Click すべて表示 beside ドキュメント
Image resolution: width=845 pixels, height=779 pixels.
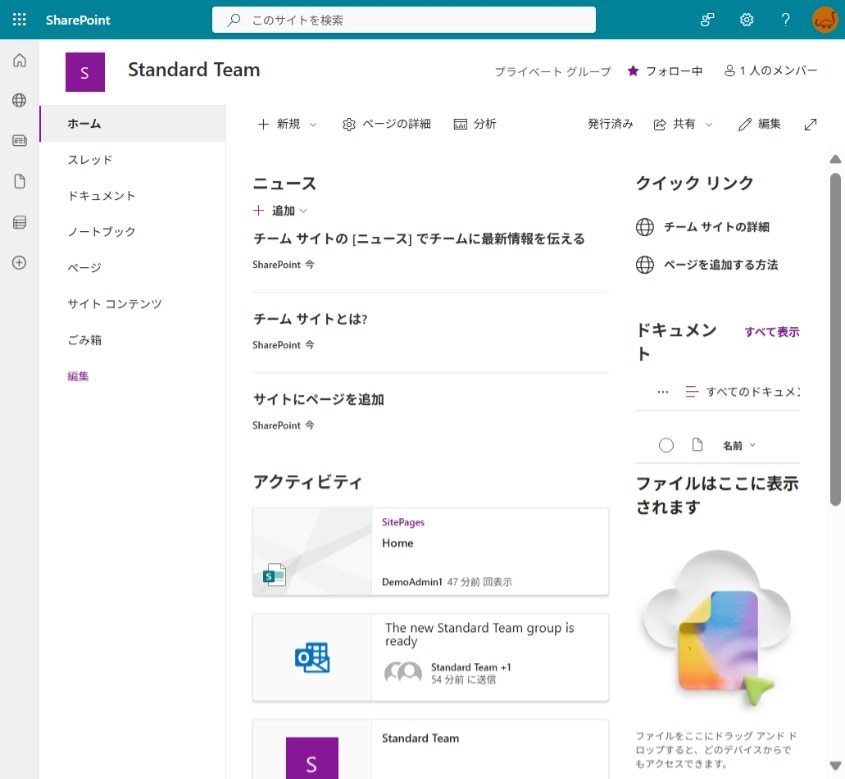(772, 332)
